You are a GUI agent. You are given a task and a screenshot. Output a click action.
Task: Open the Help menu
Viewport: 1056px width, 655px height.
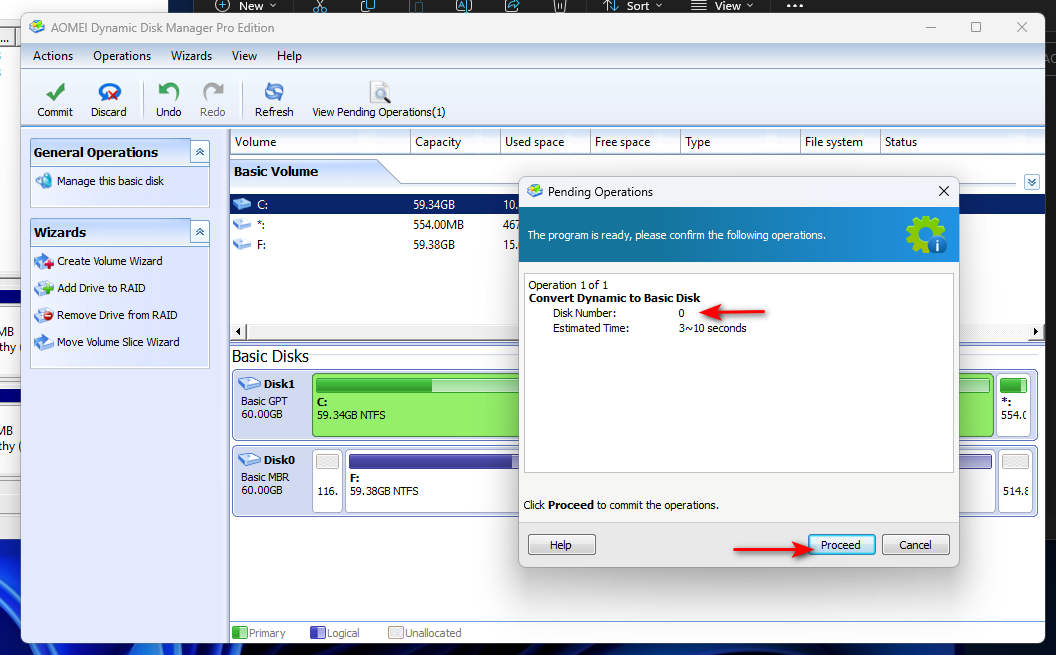tap(289, 56)
